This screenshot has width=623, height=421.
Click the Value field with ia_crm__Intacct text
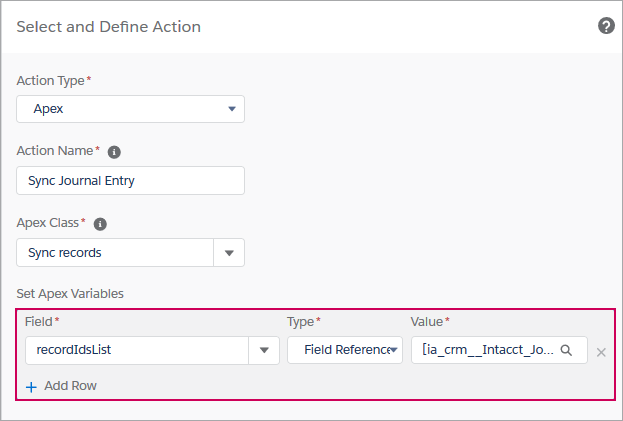[488, 350]
